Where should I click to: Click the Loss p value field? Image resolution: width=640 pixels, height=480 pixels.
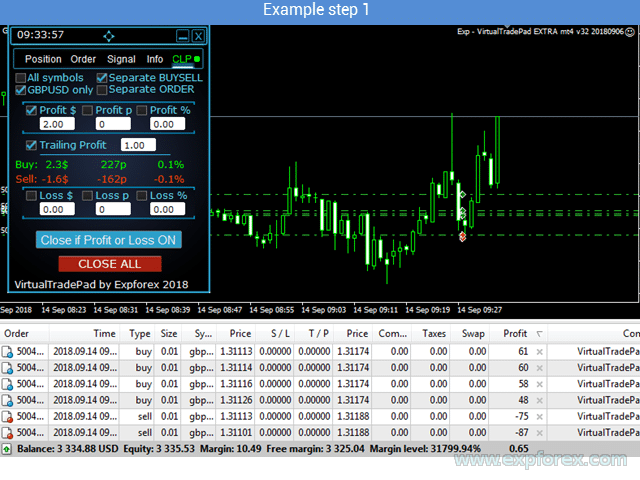pyautogui.click(x=113, y=209)
